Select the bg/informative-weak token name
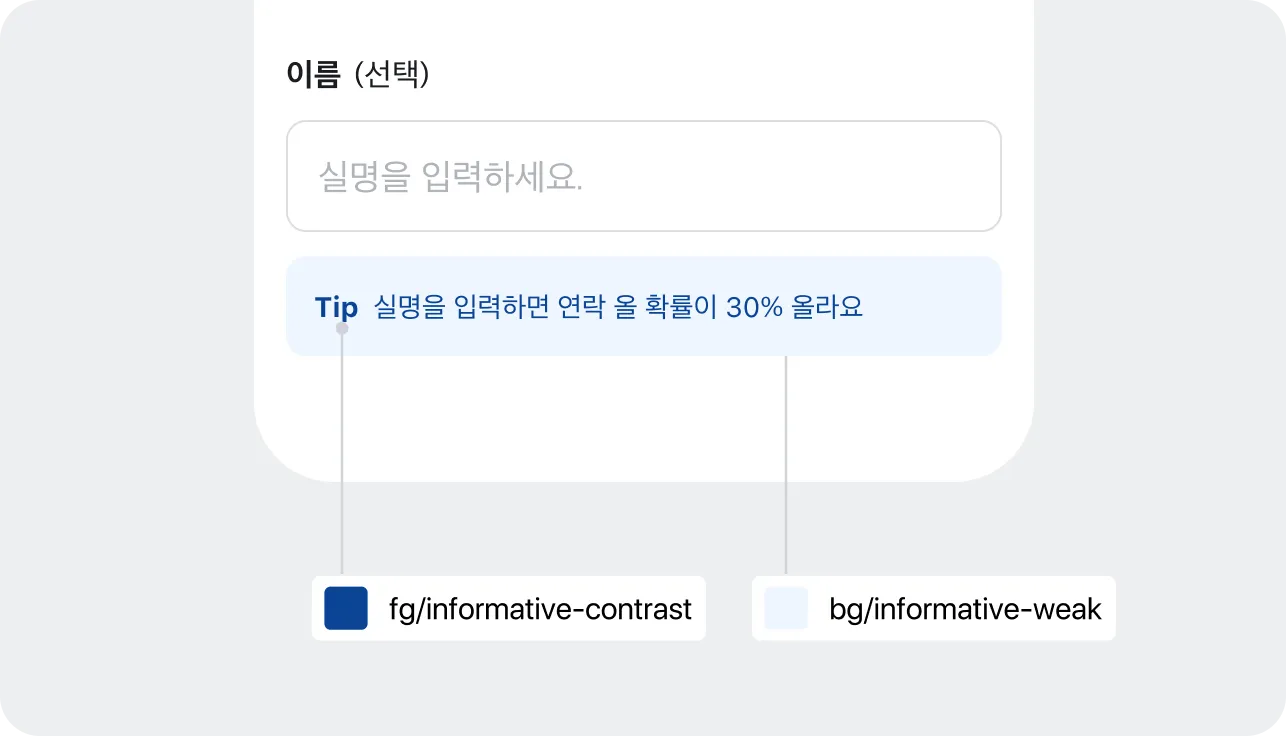1286x736 pixels. click(x=963, y=608)
